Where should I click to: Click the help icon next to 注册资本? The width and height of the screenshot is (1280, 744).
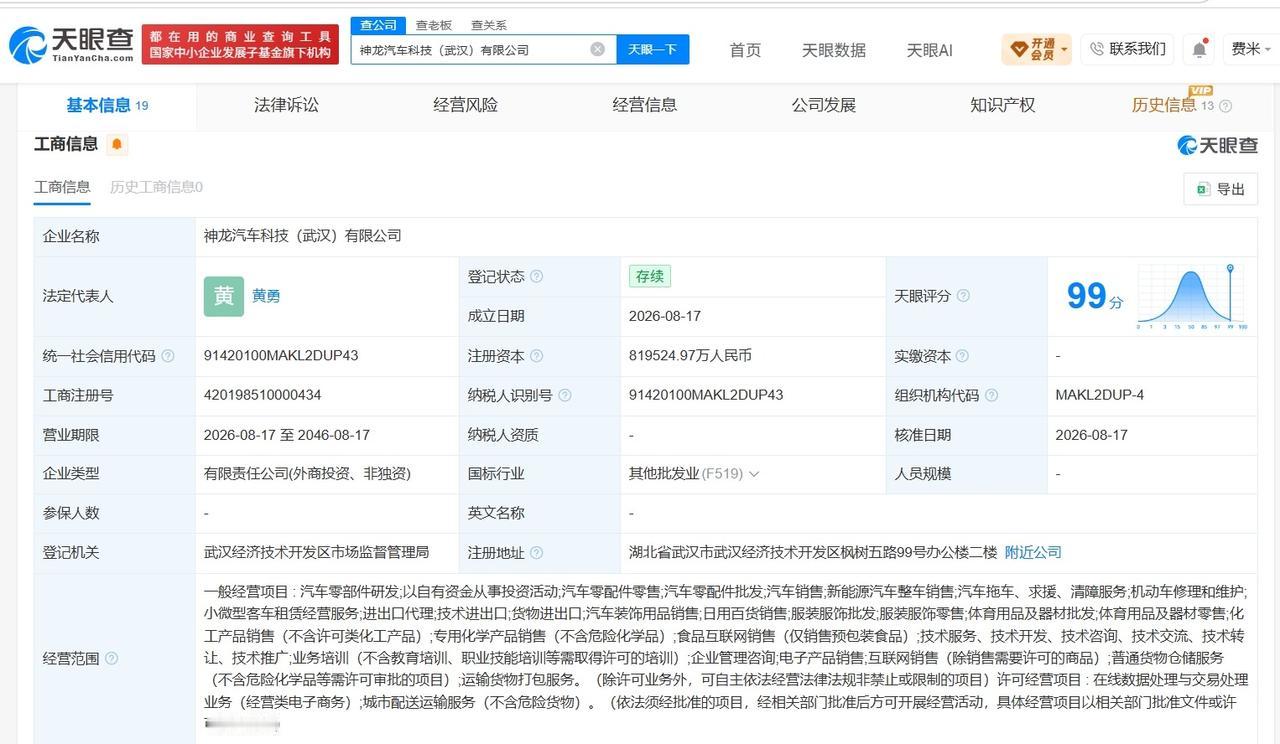coord(537,356)
